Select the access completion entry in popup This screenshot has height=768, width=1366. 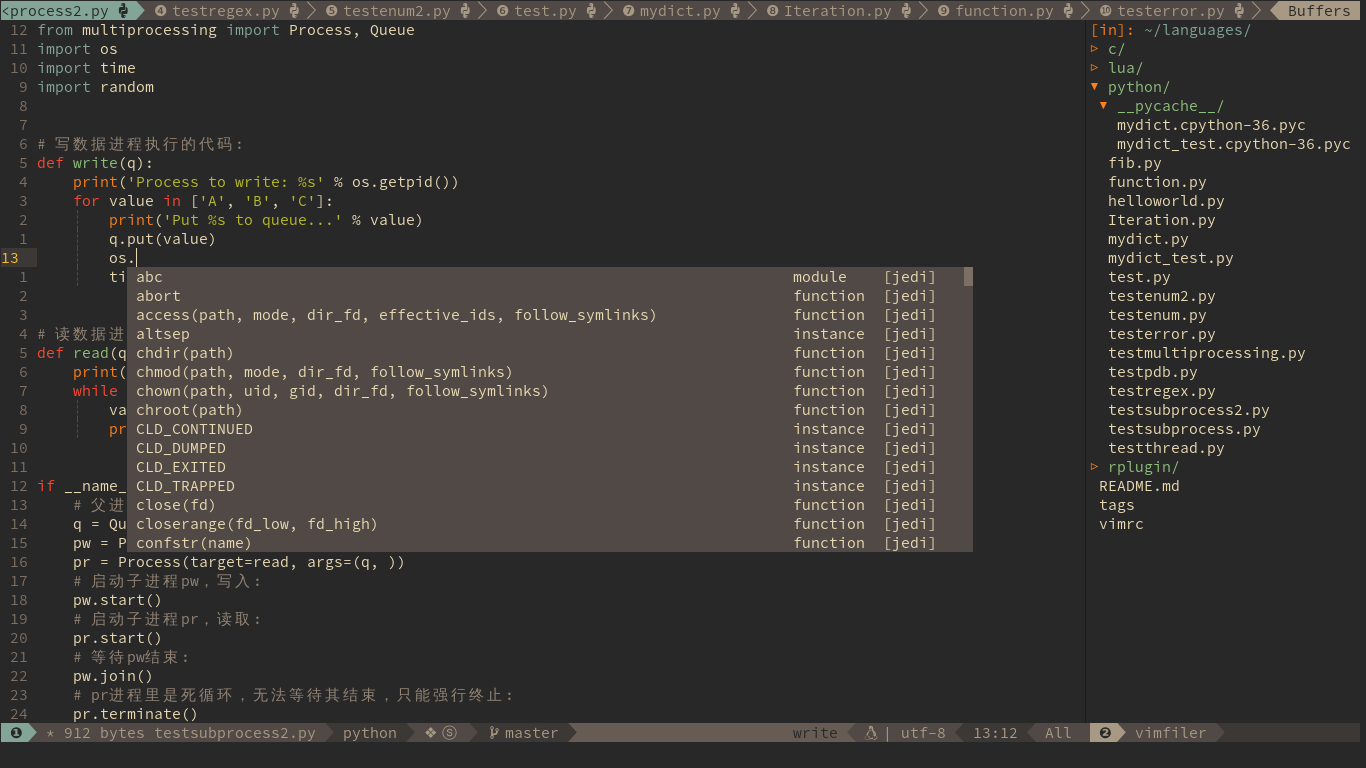click(x=300, y=314)
